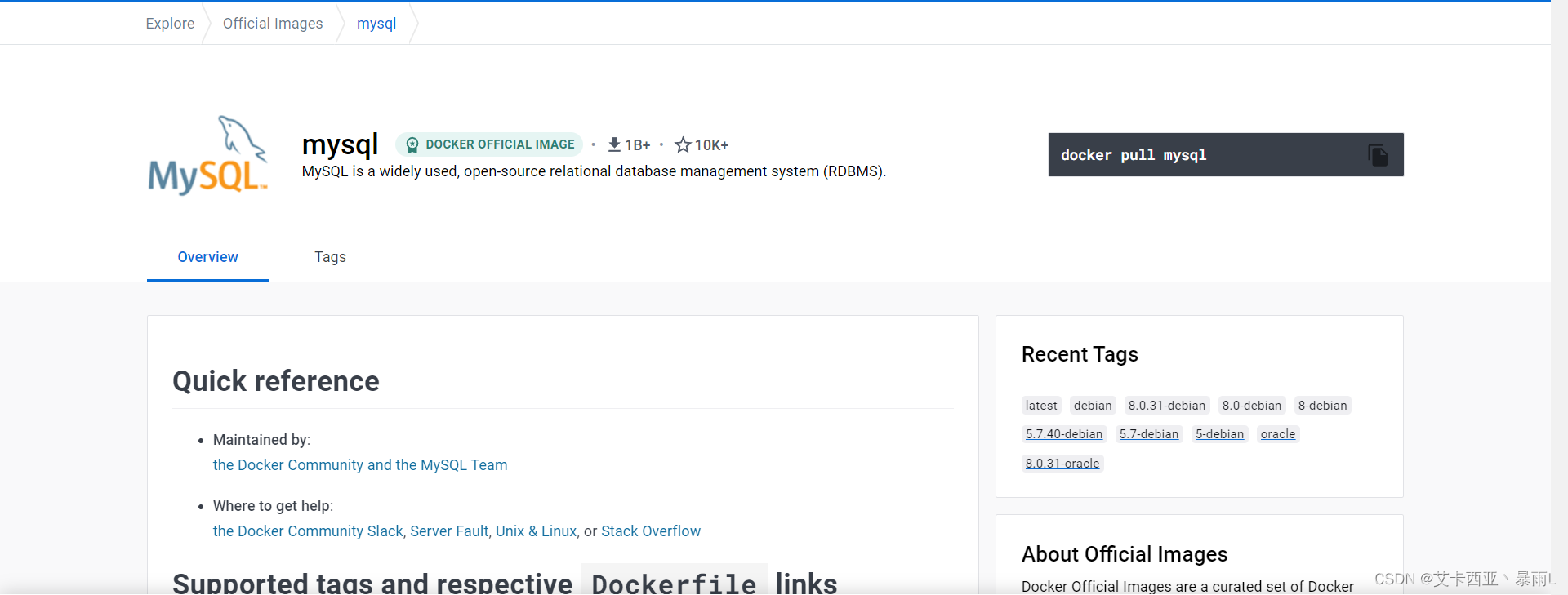Copy the docker pull mysql command
Screen dimensions: 1568x595
click(1378, 155)
